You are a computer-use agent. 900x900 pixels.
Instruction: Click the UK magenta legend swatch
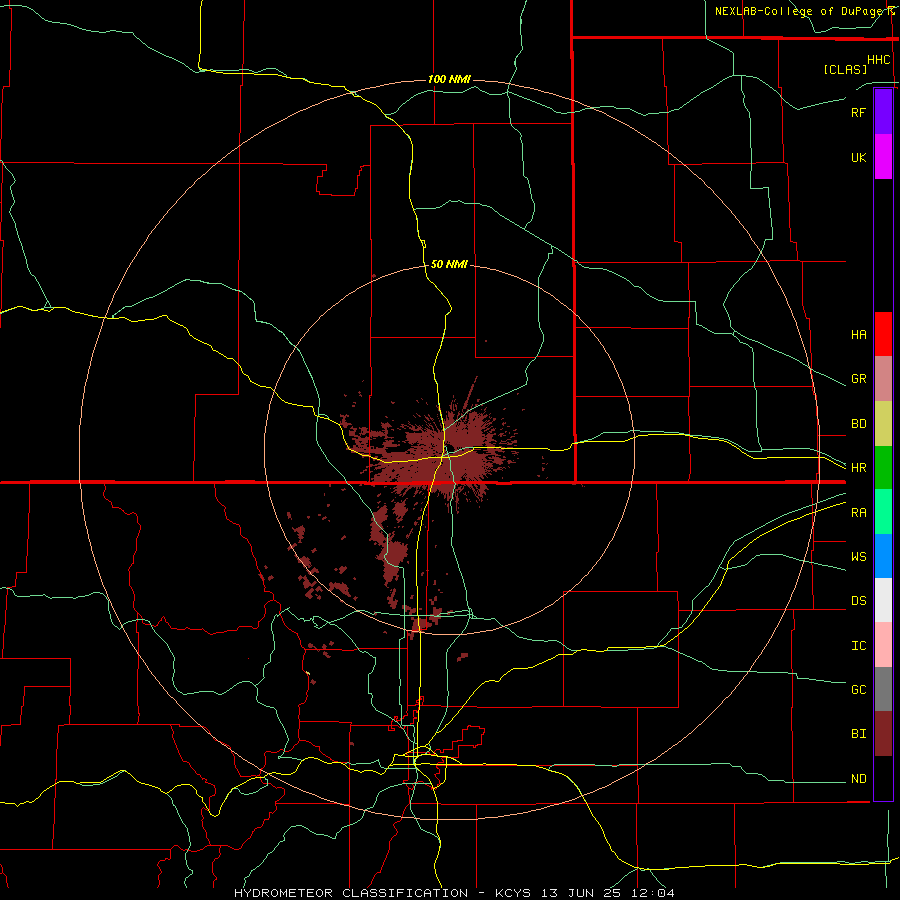point(883,157)
